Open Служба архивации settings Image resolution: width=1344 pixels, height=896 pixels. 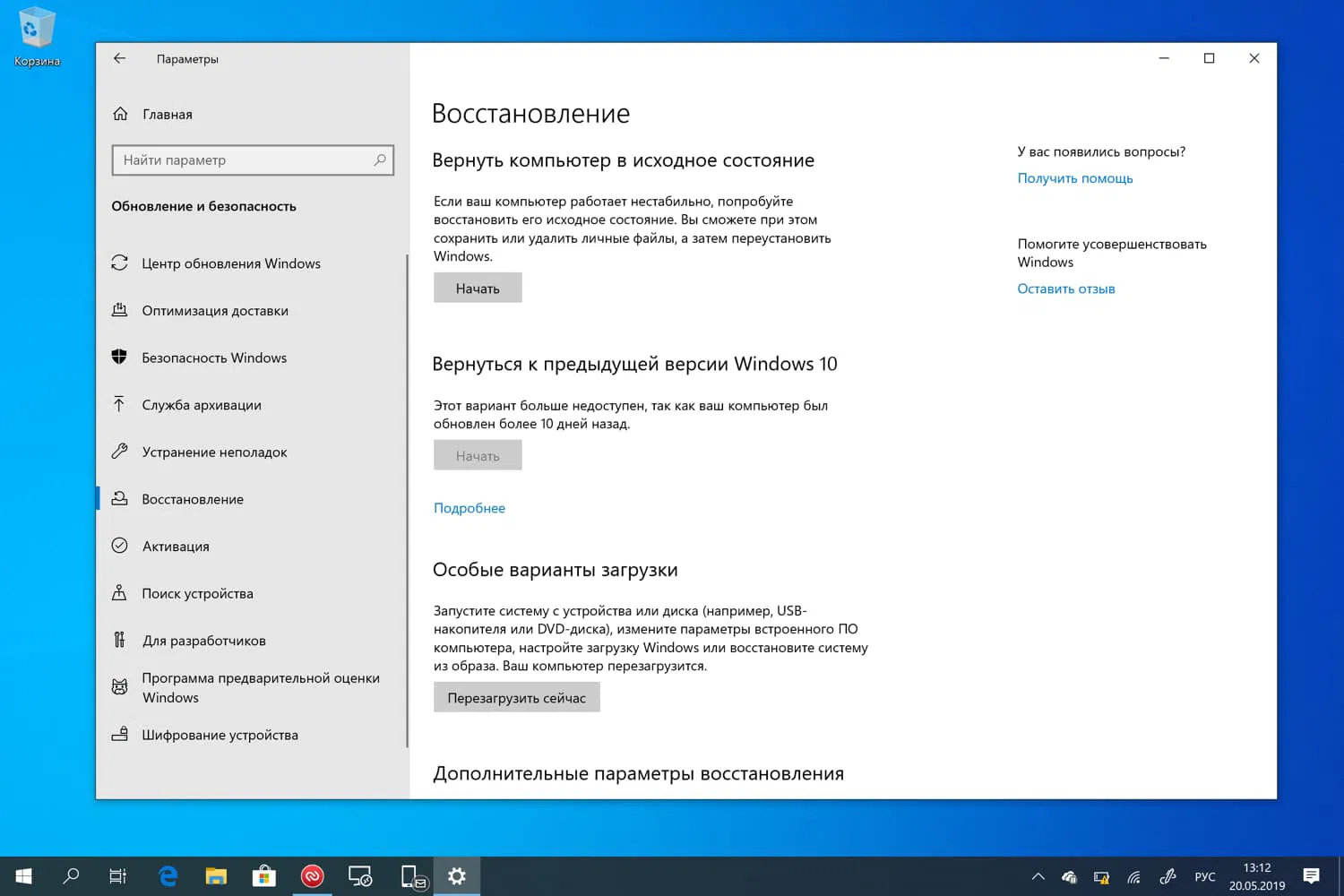click(x=202, y=404)
